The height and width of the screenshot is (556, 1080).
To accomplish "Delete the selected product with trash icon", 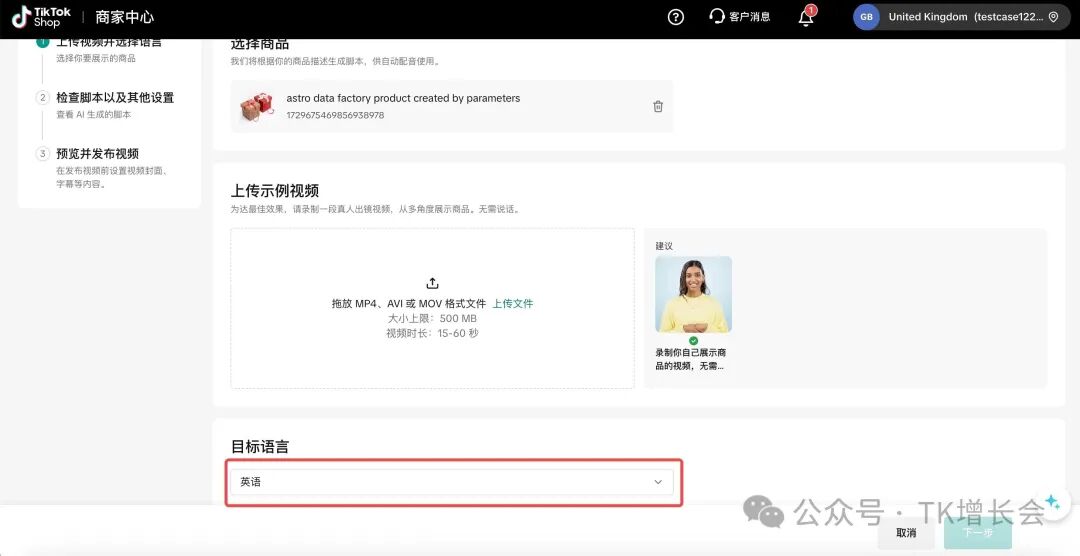I will pos(658,106).
